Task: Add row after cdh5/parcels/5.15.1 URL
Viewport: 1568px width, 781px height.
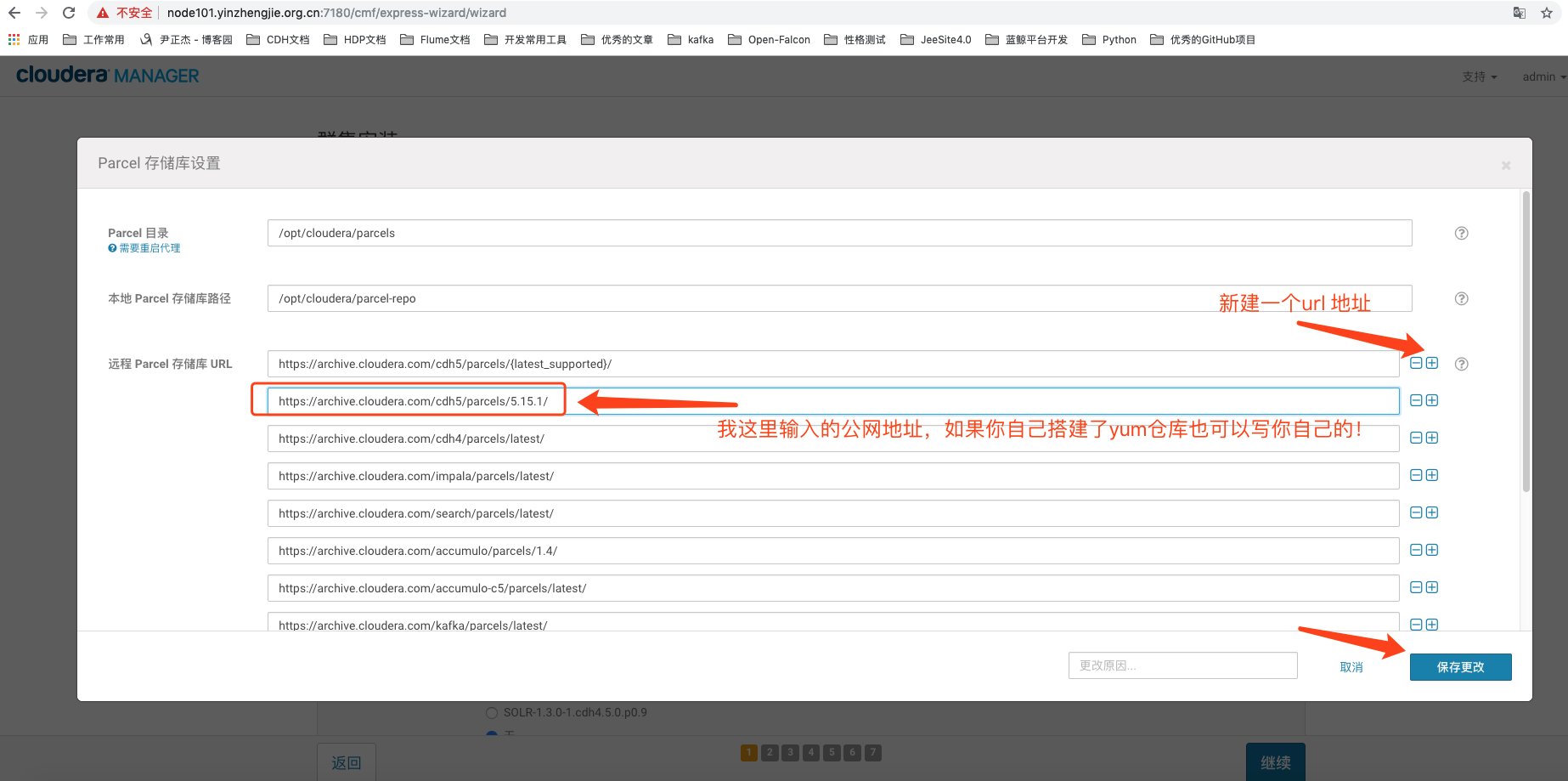Action: tap(1432, 400)
